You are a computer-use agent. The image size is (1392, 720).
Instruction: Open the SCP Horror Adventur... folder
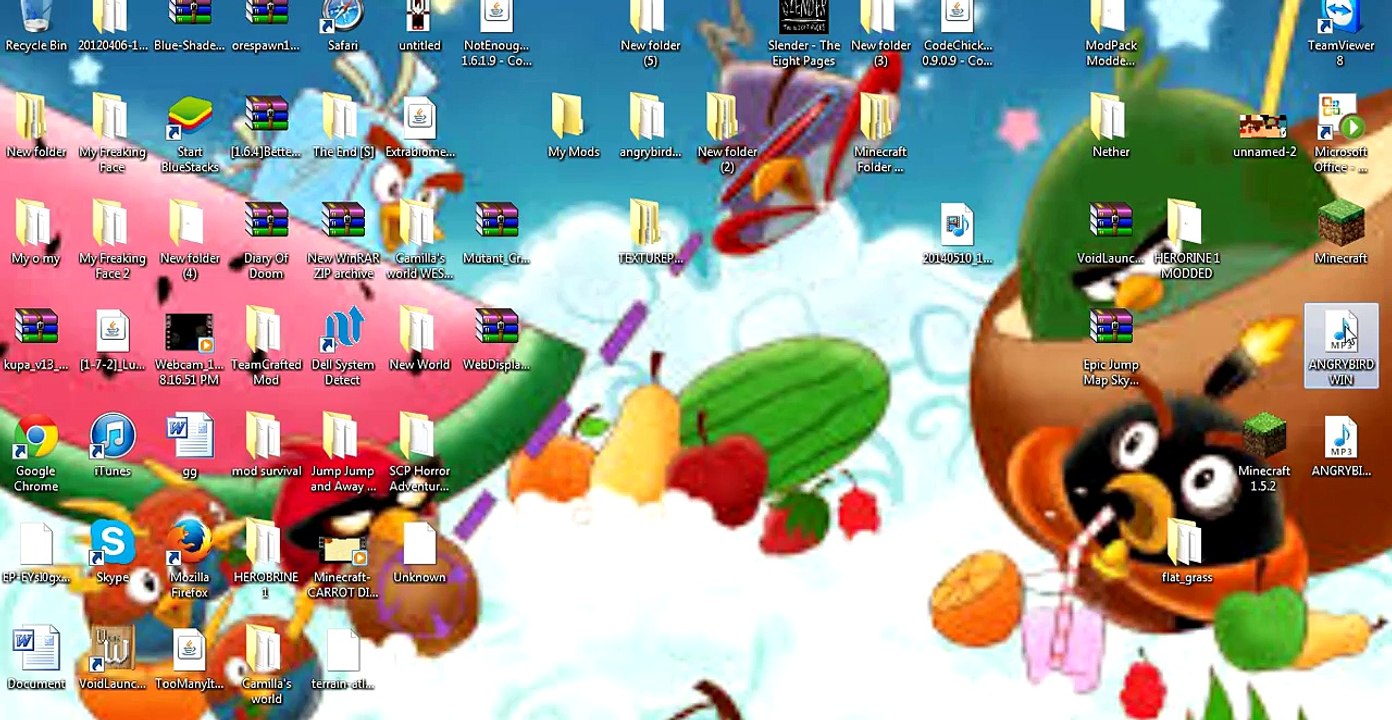(x=420, y=454)
